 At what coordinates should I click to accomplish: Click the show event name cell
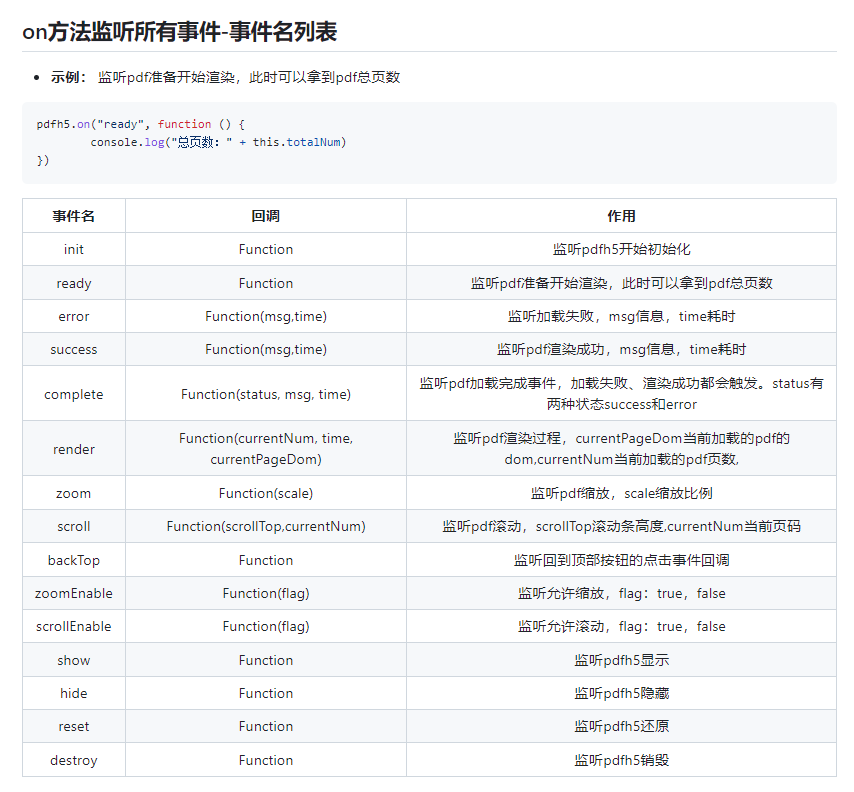point(74,660)
